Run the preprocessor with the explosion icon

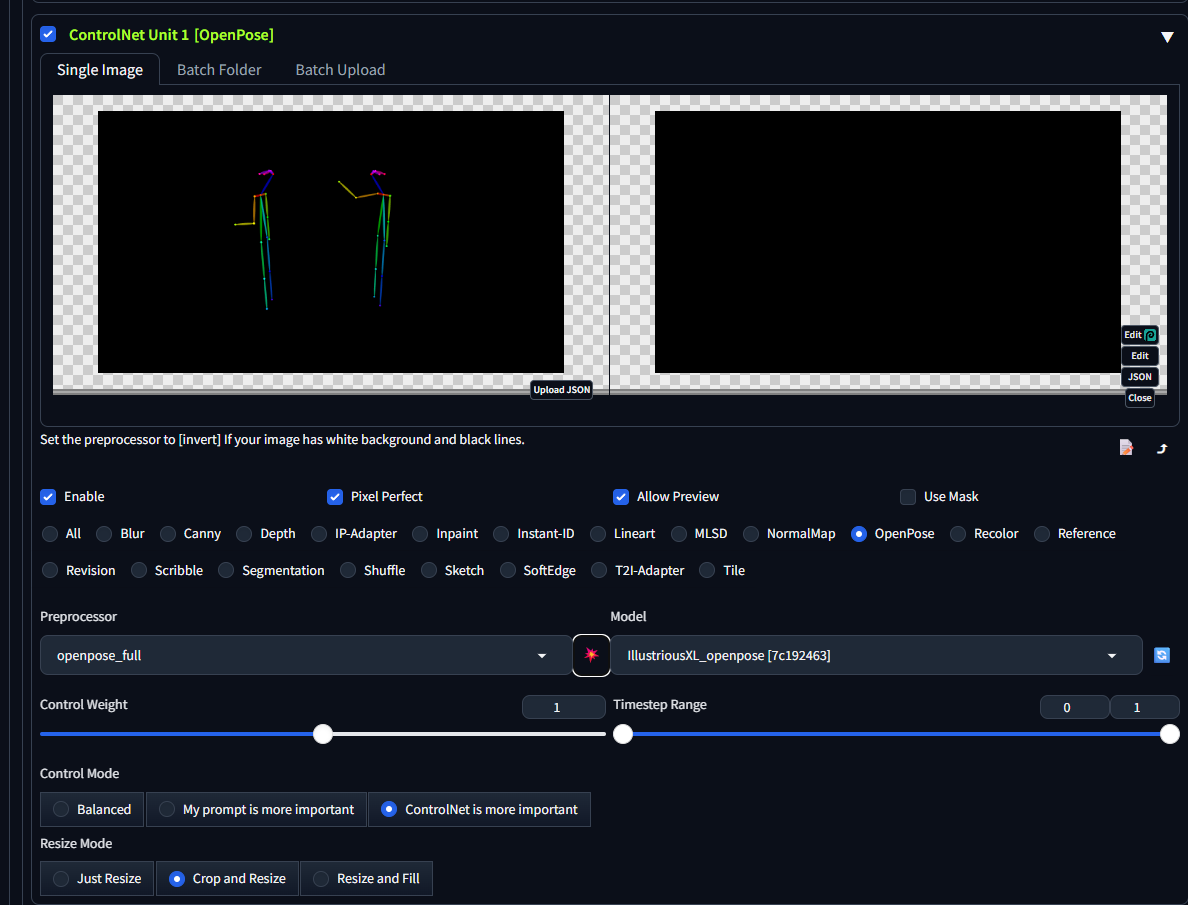[x=591, y=655]
